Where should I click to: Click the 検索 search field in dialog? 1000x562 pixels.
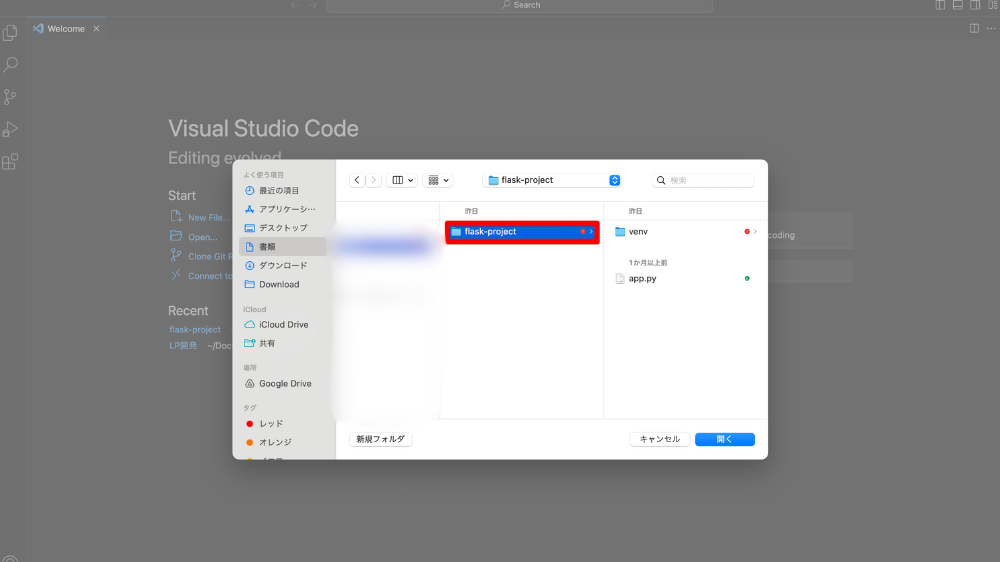point(703,181)
